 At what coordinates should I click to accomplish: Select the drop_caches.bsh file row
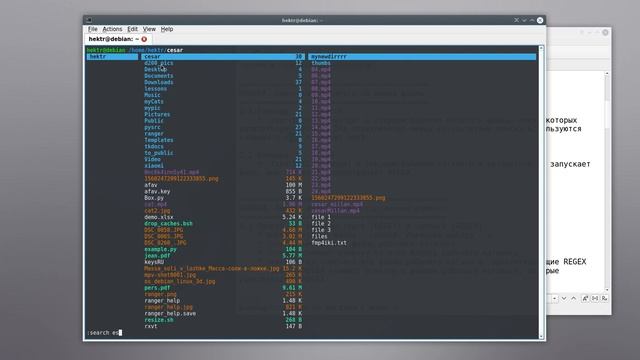tap(222, 223)
